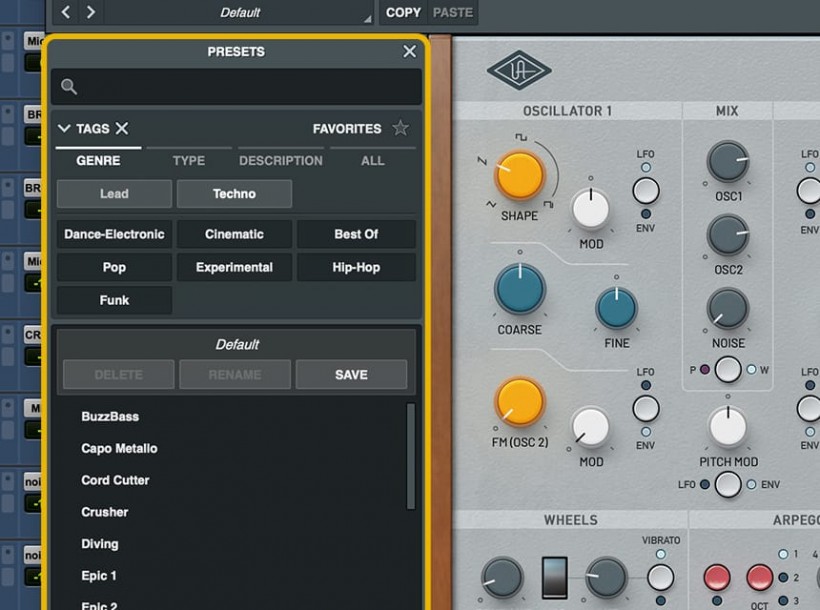Select the Pop genre tag

tap(114, 267)
